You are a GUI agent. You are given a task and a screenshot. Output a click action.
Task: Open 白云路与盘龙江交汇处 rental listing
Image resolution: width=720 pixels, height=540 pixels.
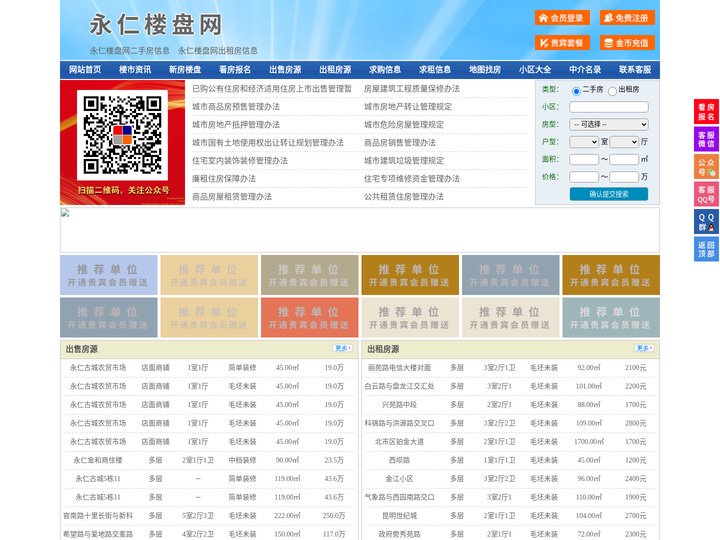[x=399, y=386]
